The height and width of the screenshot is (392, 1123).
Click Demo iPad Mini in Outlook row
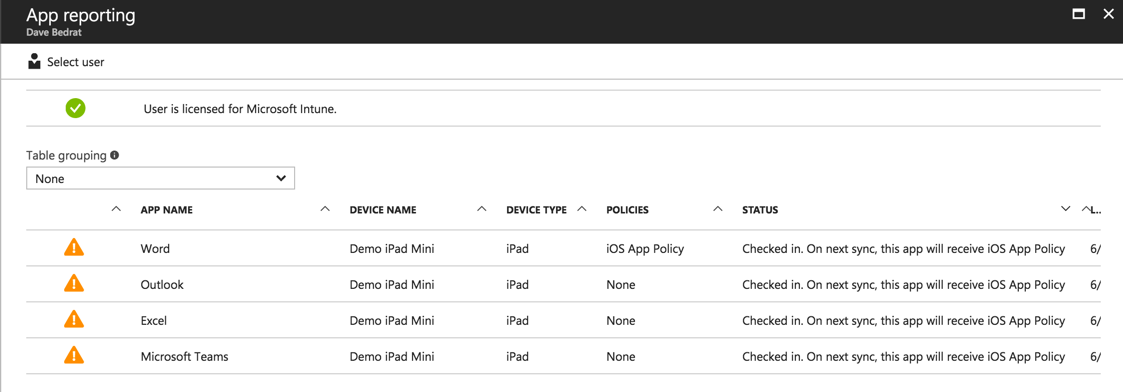(x=392, y=285)
